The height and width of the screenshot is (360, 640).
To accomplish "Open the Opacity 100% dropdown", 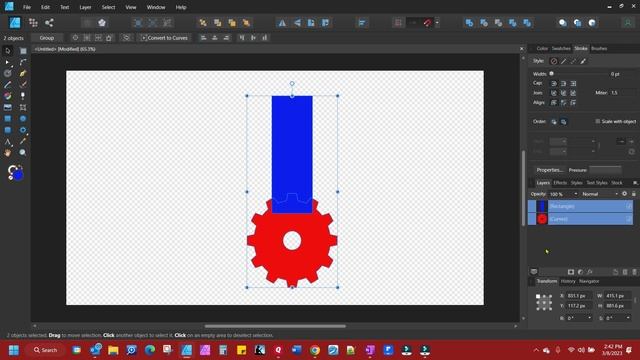I will point(576,194).
